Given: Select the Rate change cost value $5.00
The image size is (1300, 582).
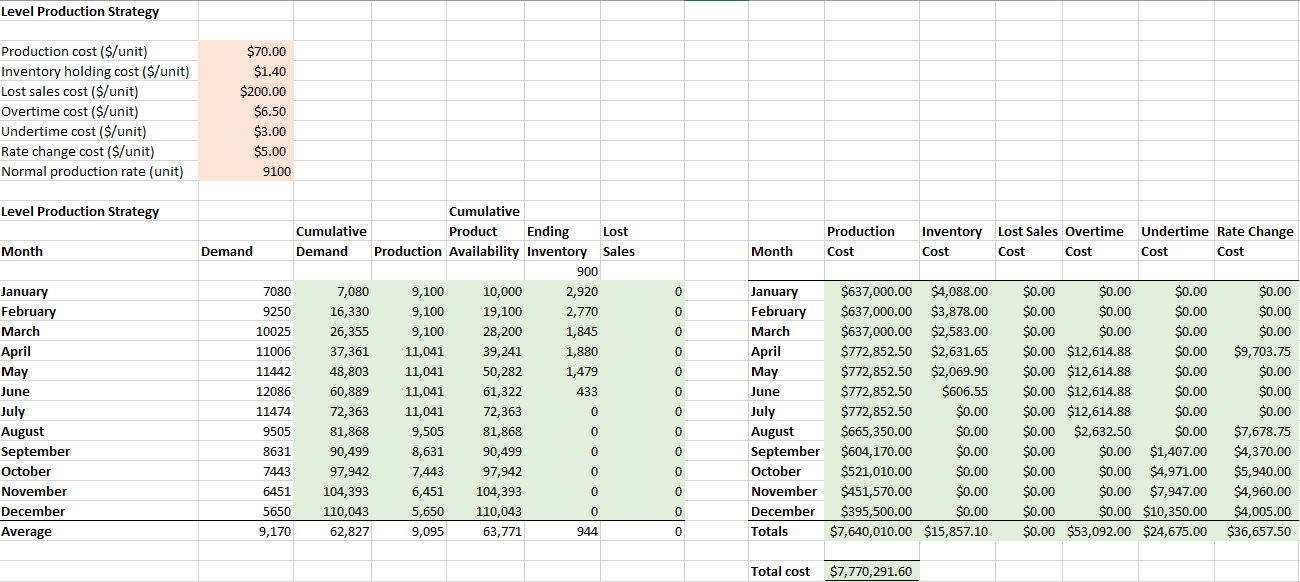Looking at the screenshot, I should 247,151.
